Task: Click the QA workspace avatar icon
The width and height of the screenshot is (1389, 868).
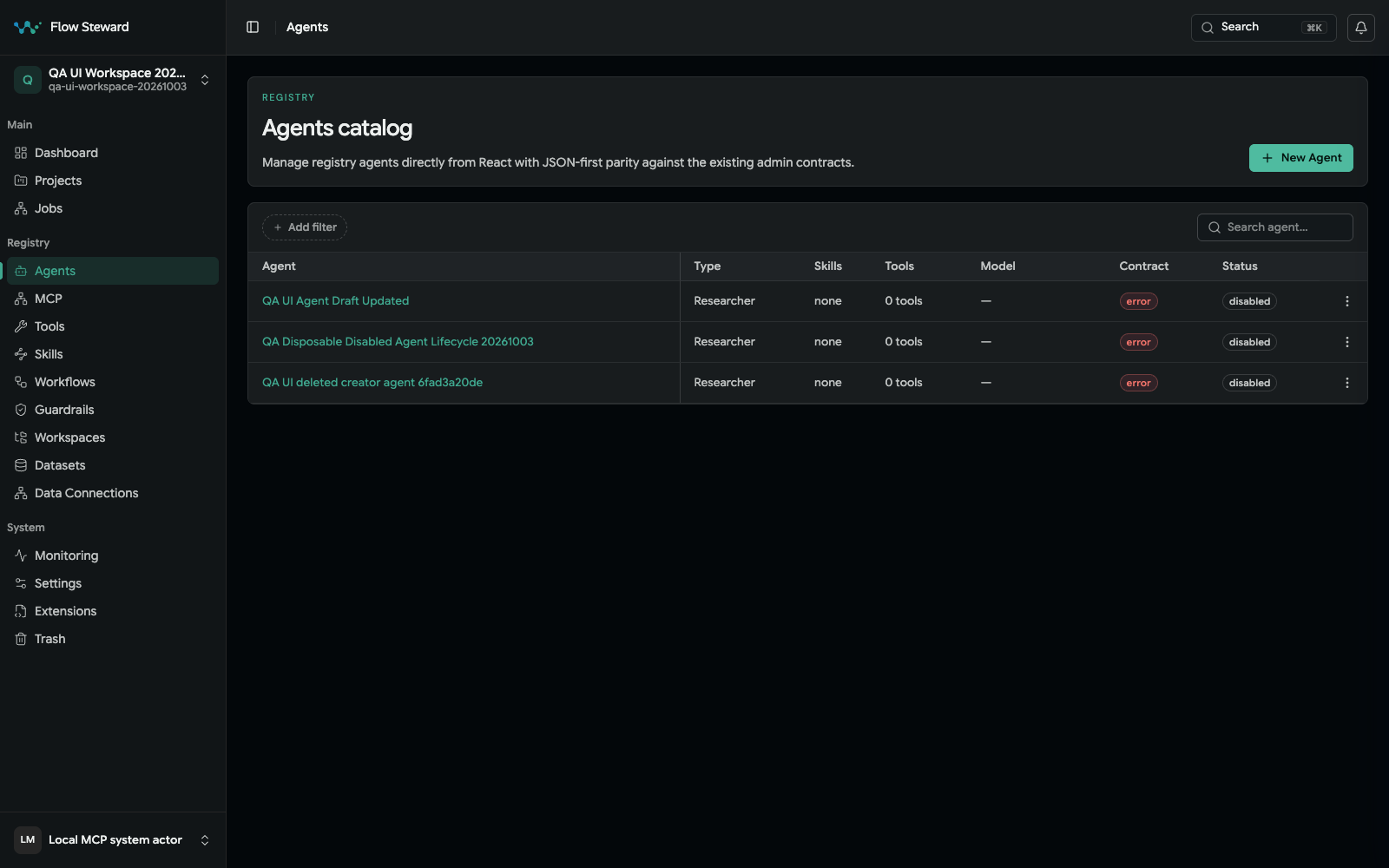Action: [x=28, y=80]
